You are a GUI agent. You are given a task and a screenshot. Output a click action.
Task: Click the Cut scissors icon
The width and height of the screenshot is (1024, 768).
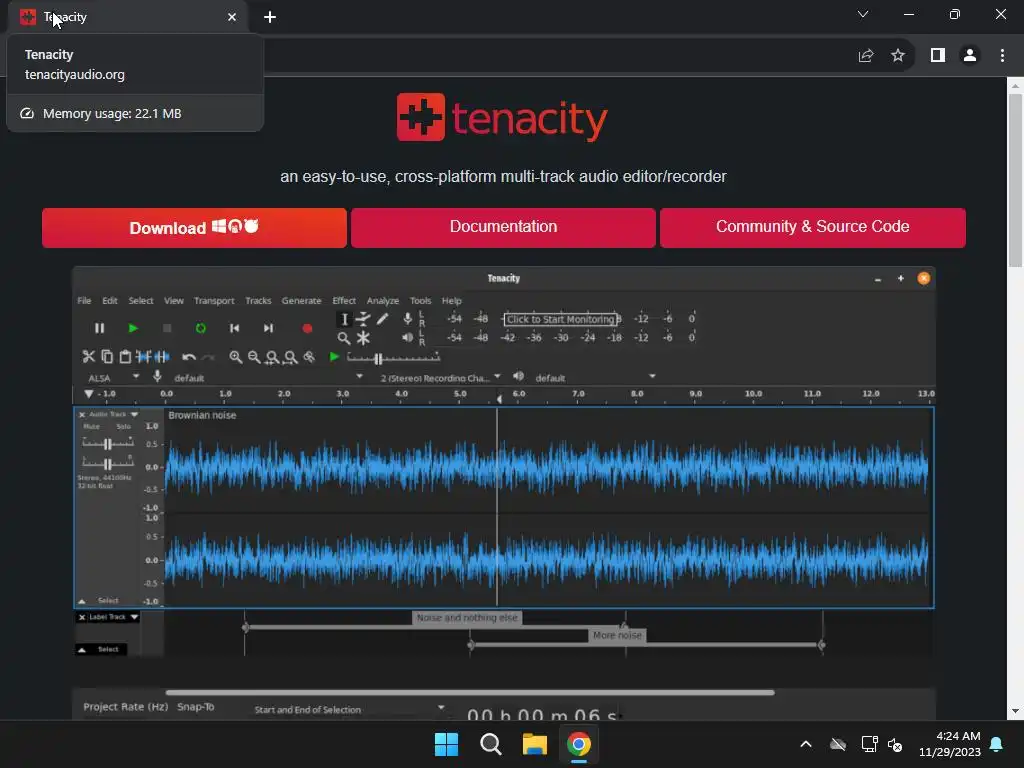coord(89,357)
